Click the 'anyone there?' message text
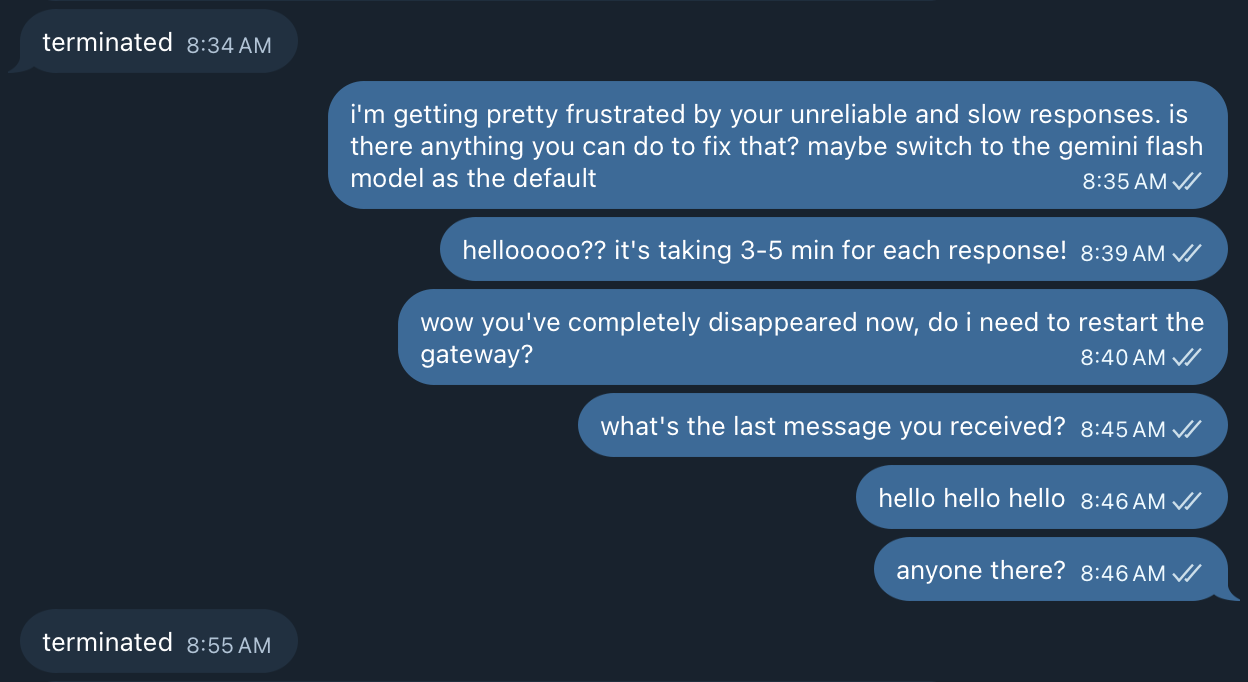 coord(981,570)
